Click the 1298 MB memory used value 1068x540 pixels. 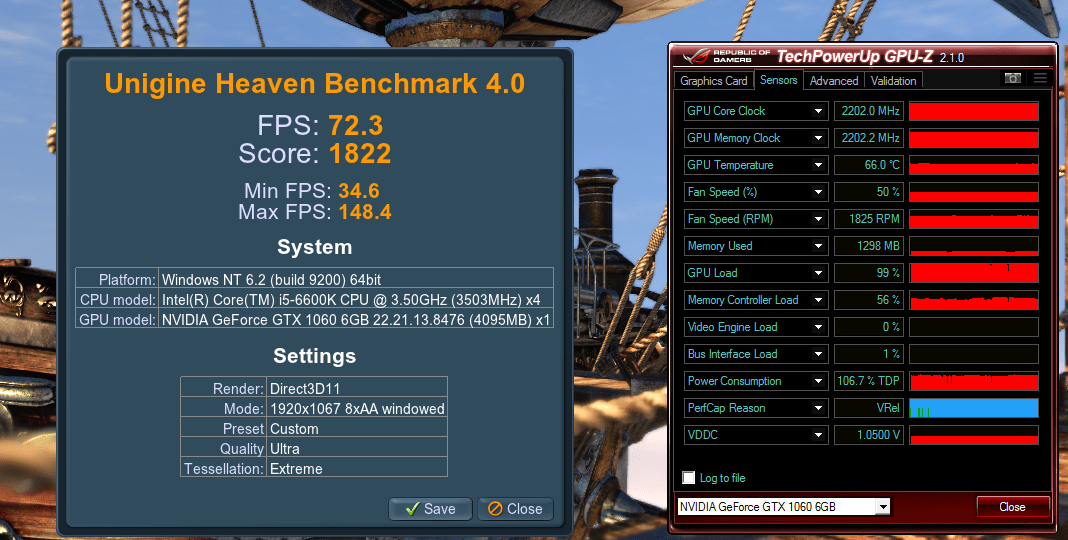tap(869, 246)
